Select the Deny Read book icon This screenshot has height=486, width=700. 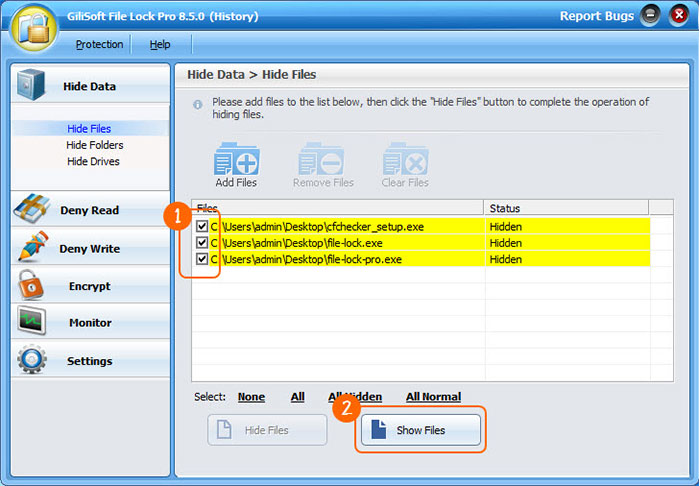(x=31, y=208)
